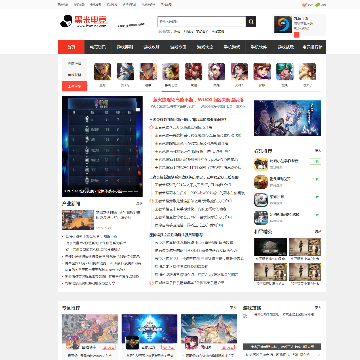360x360 pixels.
Task: Open the colorful swirl app icon in the header ad
Action: point(283,25)
